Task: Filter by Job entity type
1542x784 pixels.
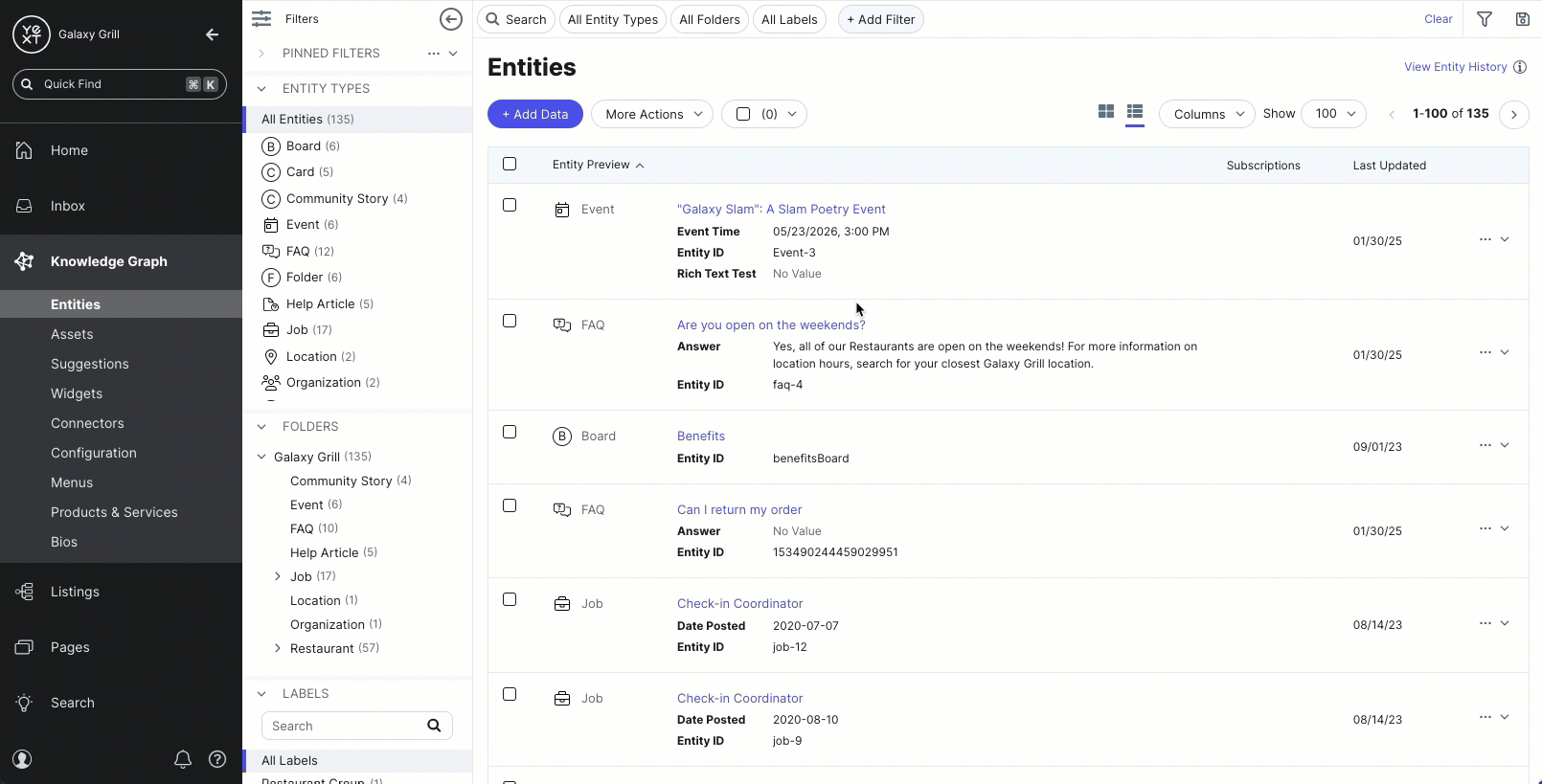Action: [x=298, y=330]
